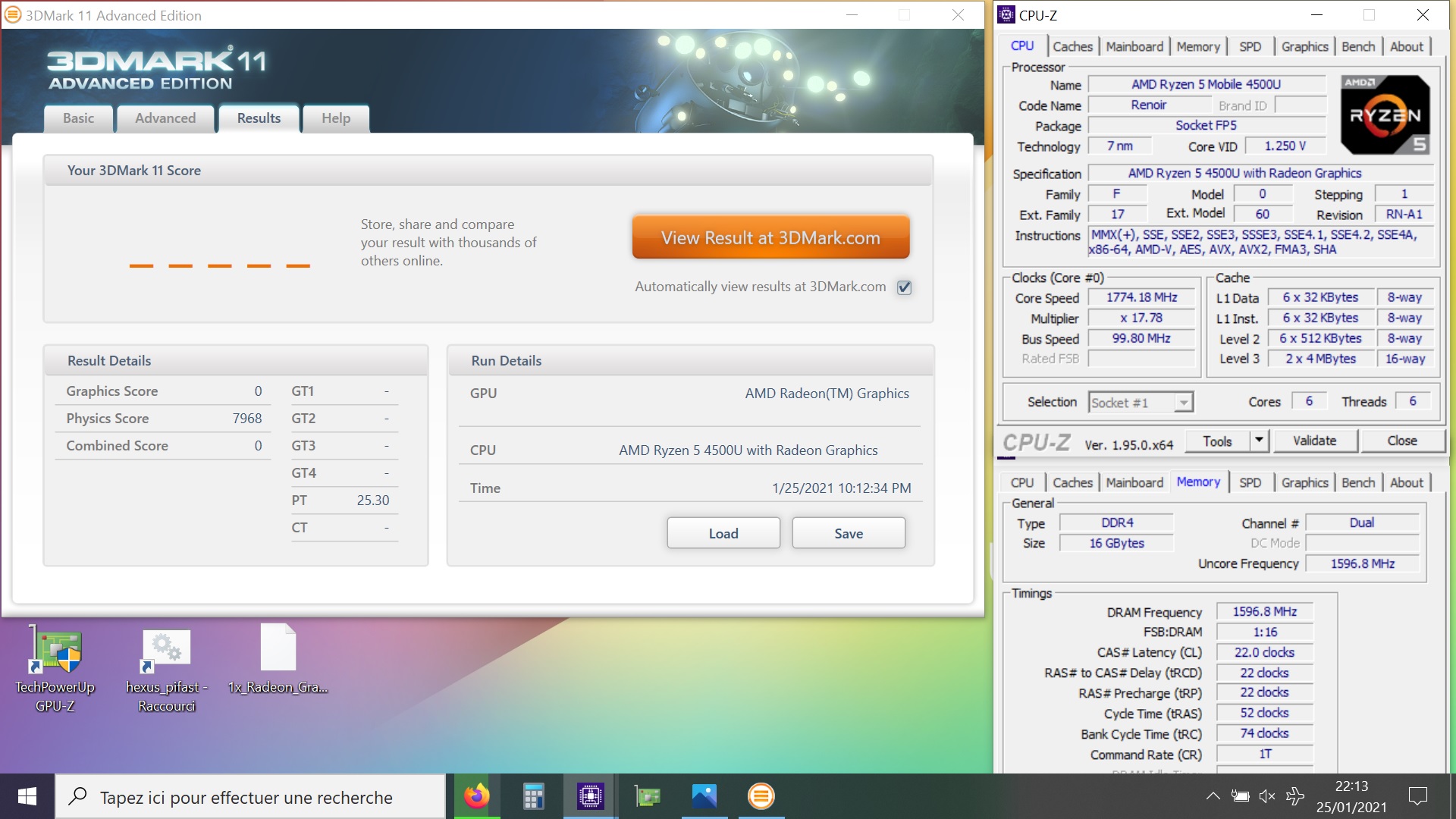
Task: Open Memory tab in upper CPU-Z window
Action: click(1198, 46)
